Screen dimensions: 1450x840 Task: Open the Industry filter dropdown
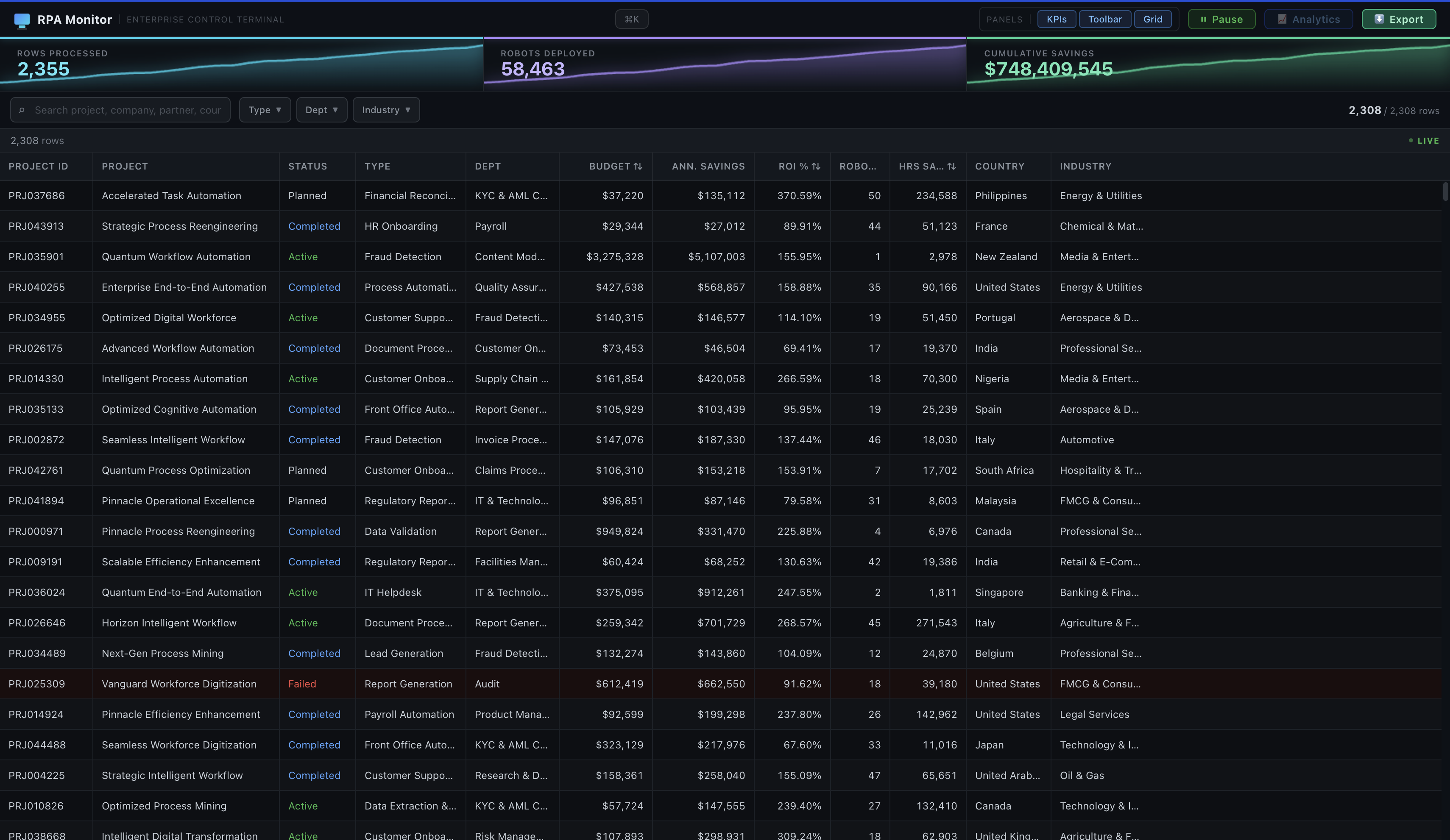386,110
